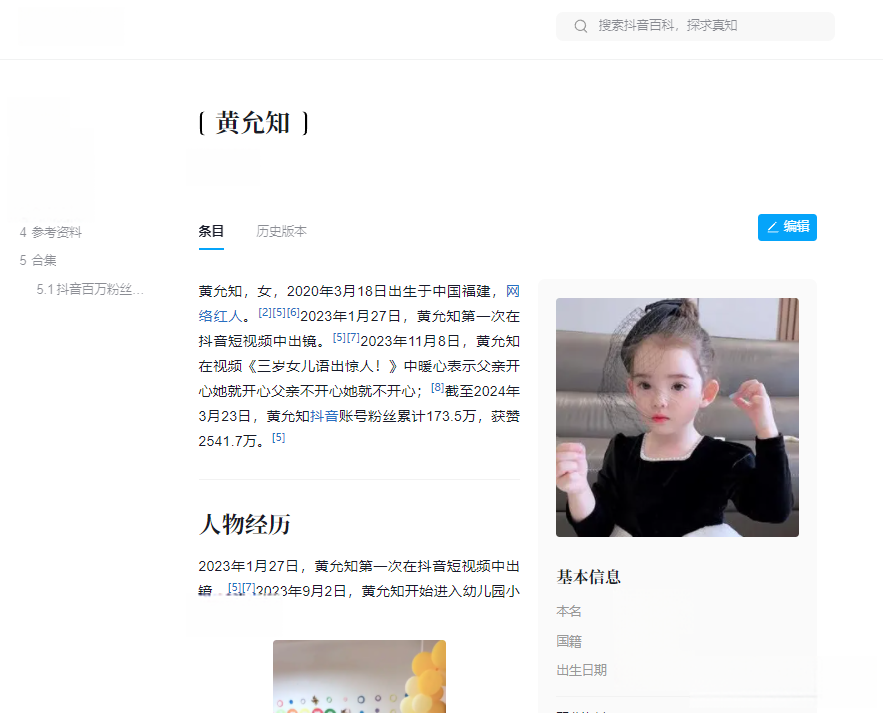Click the 基本信息 heading in infobox
The height and width of the screenshot is (713, 883).
(588, 577)
